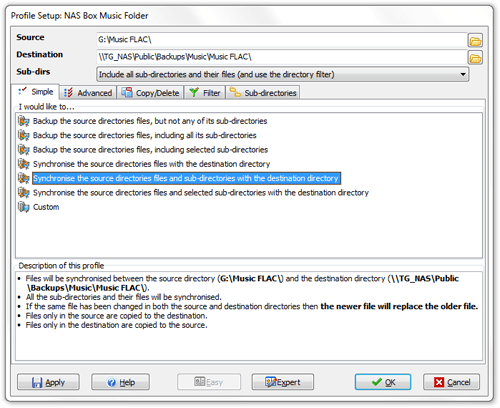Open the Simple tab
The height and width of the screenshot is (408, 500).
pos(36,92)
